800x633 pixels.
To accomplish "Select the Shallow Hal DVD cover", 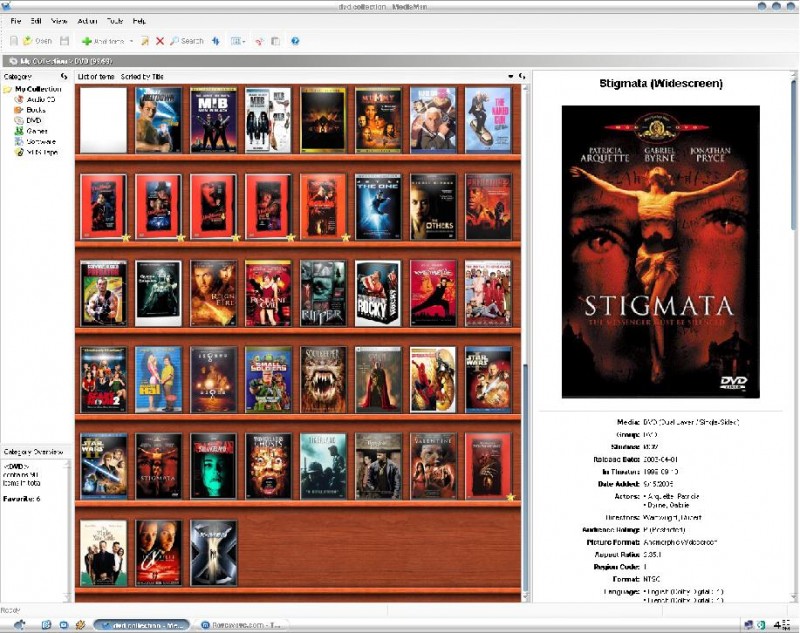I will tap(158, 380).
